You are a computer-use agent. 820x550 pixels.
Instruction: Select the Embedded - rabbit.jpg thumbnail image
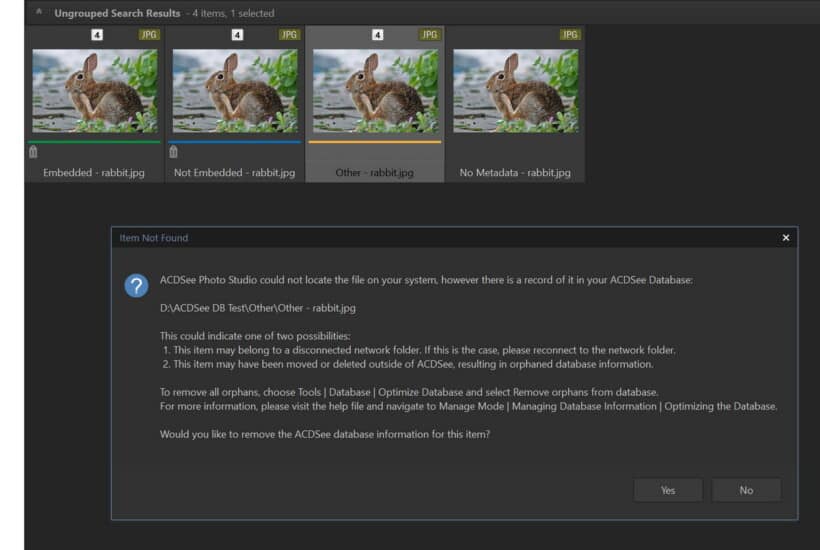pyautogui.click(x=95, y=91)
